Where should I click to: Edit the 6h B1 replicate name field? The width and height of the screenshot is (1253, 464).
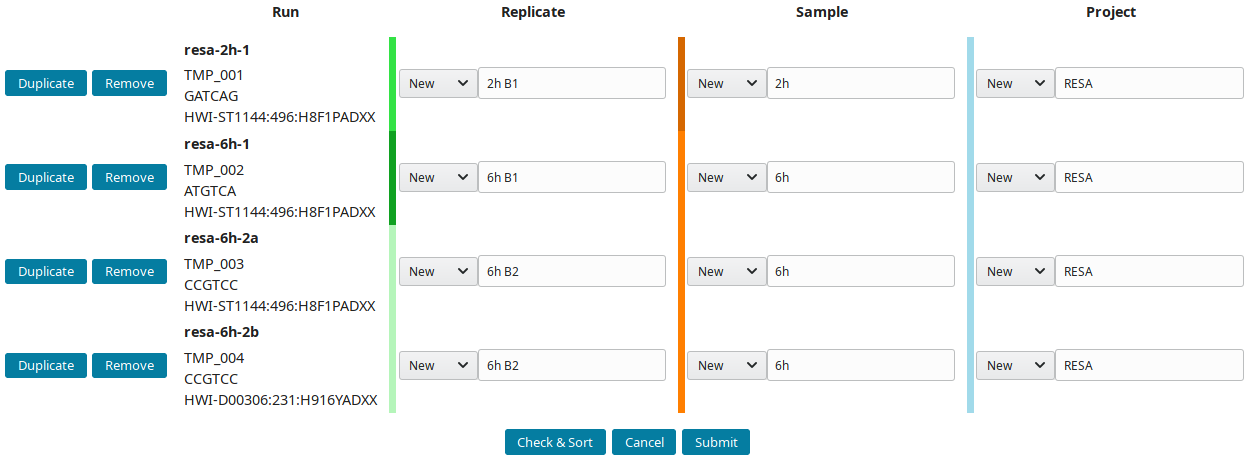point(572,177)
